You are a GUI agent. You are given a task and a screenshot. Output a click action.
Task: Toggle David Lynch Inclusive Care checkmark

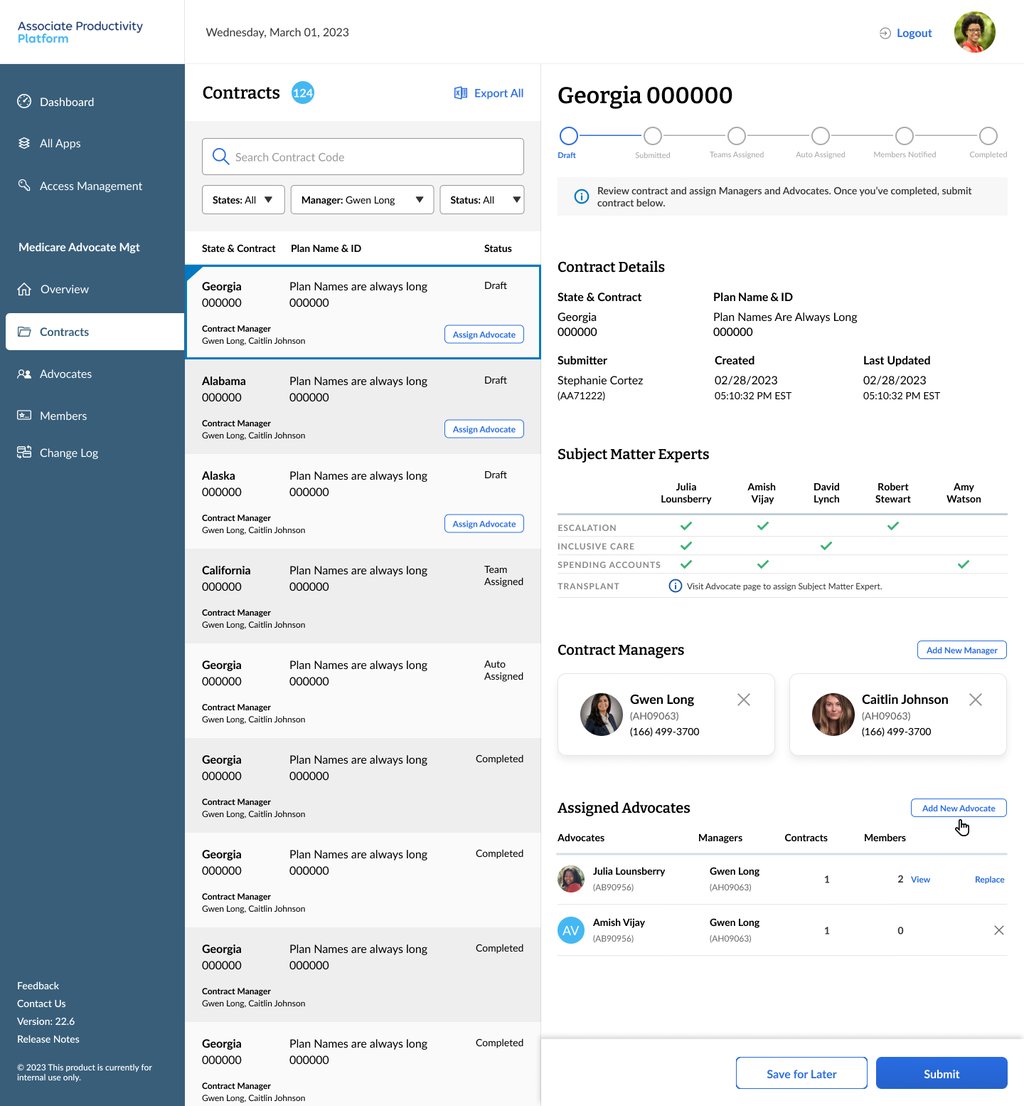[x=826, y=546]
